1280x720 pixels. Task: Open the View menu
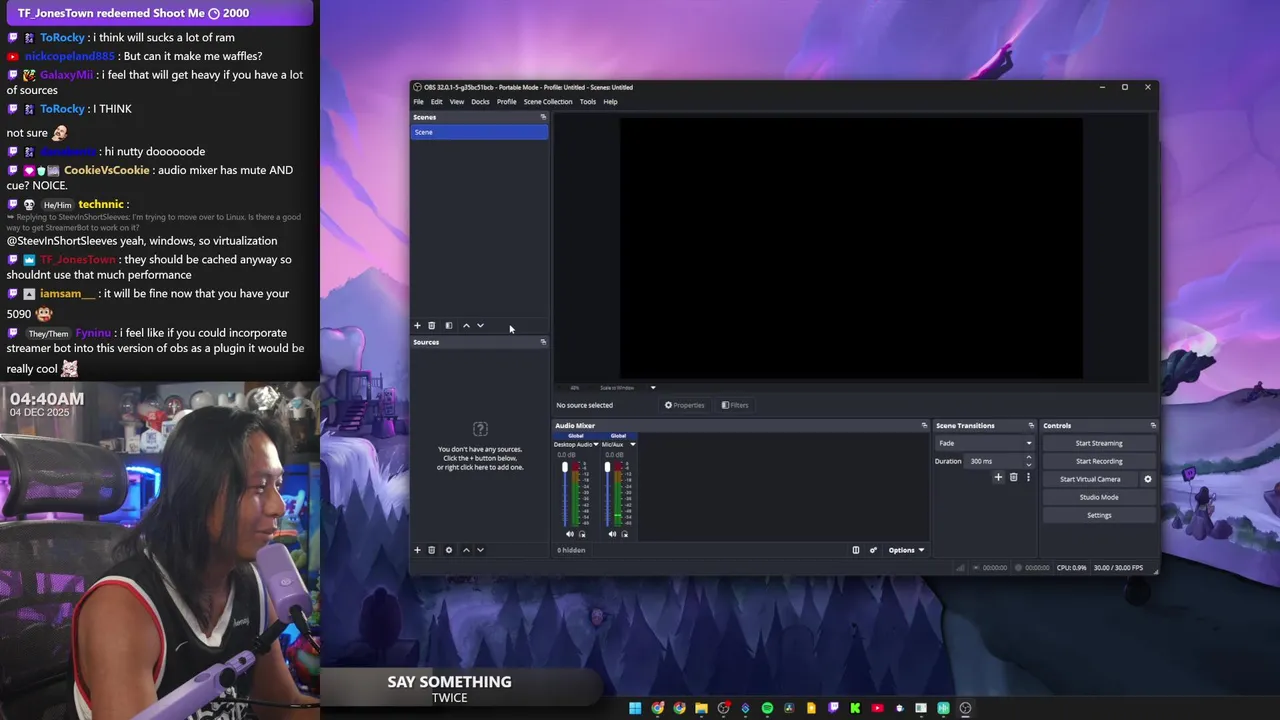pos(457,102)
